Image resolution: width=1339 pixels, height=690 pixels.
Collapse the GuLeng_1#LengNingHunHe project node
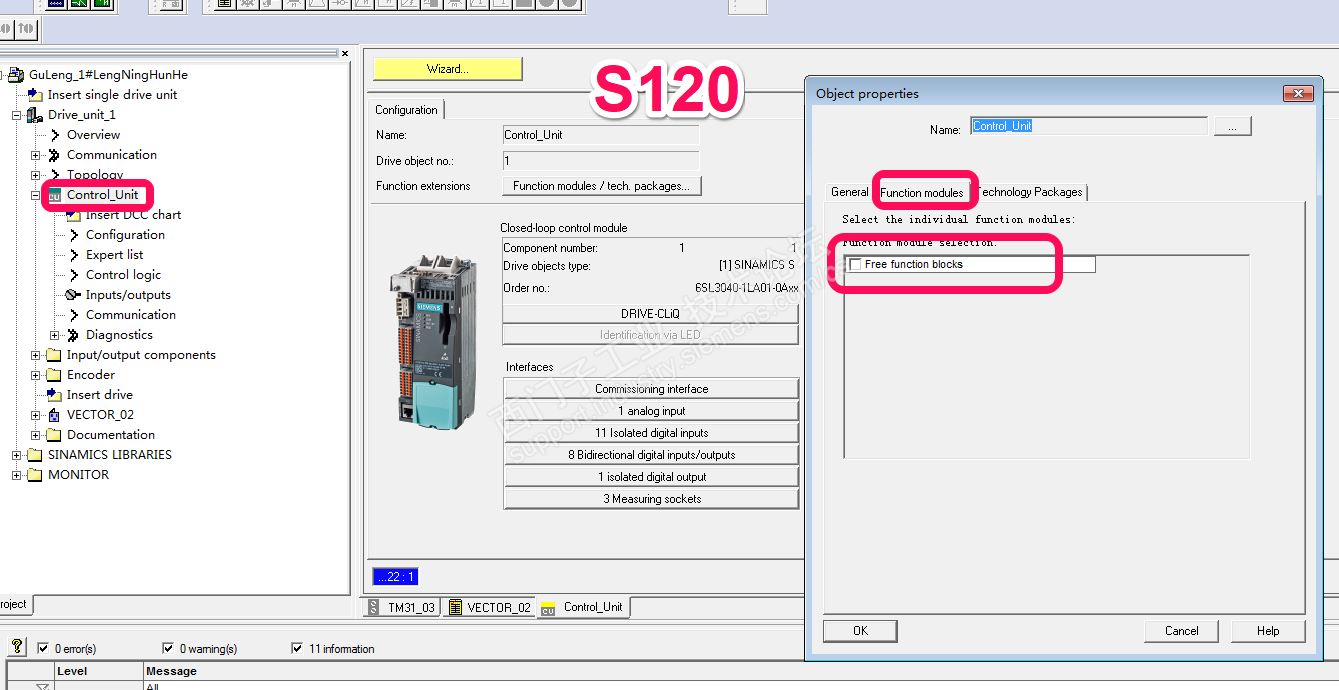(x=2, y=75)
